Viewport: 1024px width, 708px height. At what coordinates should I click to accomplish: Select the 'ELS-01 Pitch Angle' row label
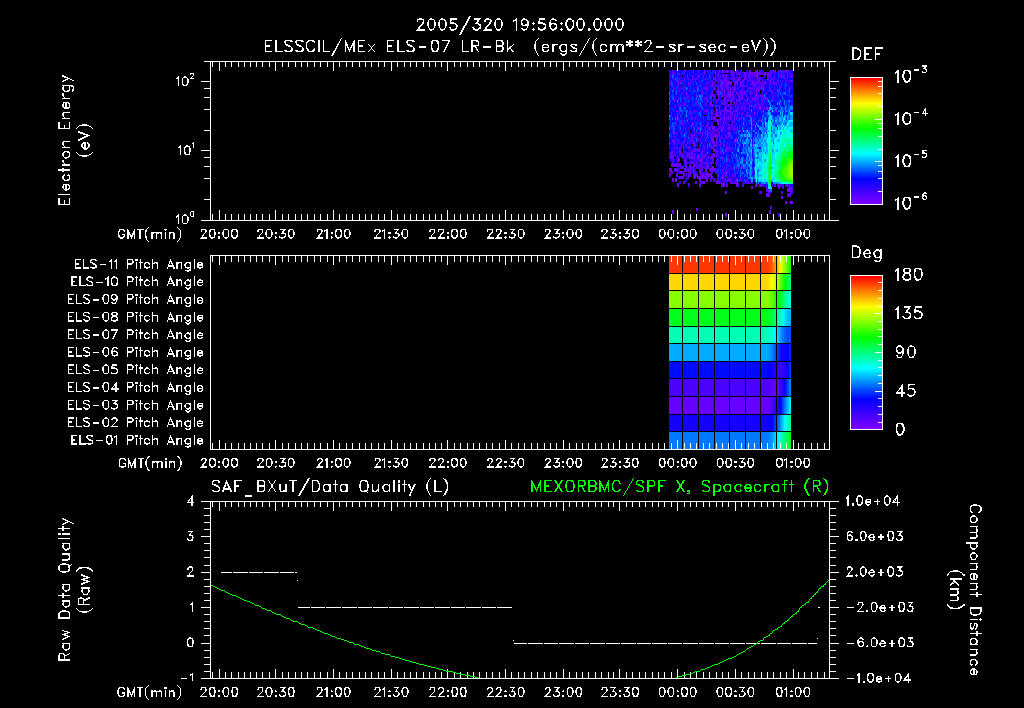pos(137,440)
